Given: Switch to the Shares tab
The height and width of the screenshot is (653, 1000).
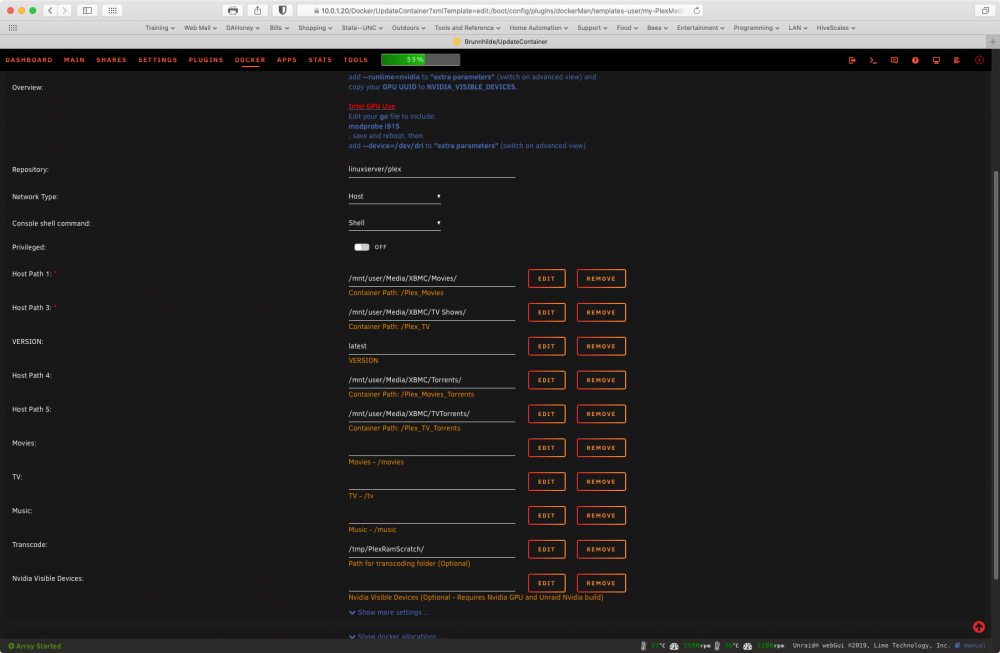Looking at the screenshot, I should pyautogui.click(x=111, y=60).
